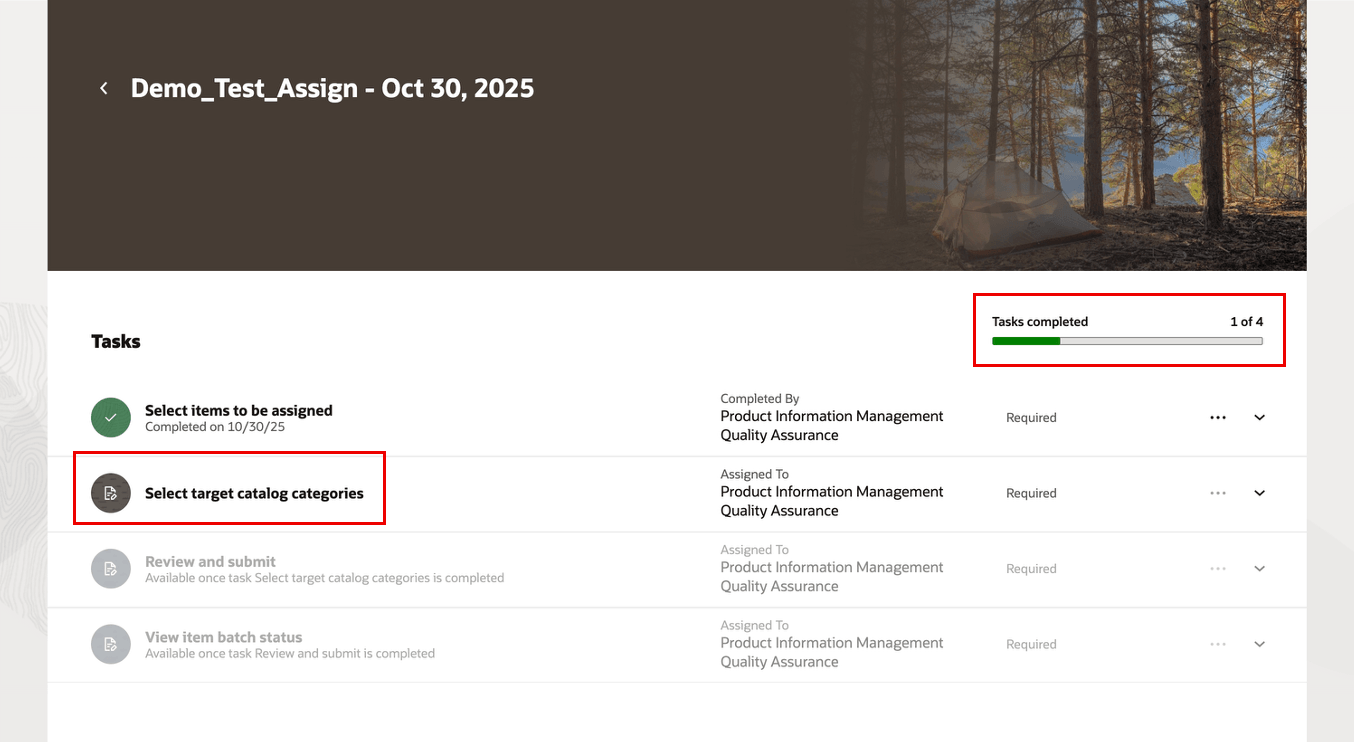Expand the View item batch status row
The height and width of the screenshot is (742, 1354).
1259,644
